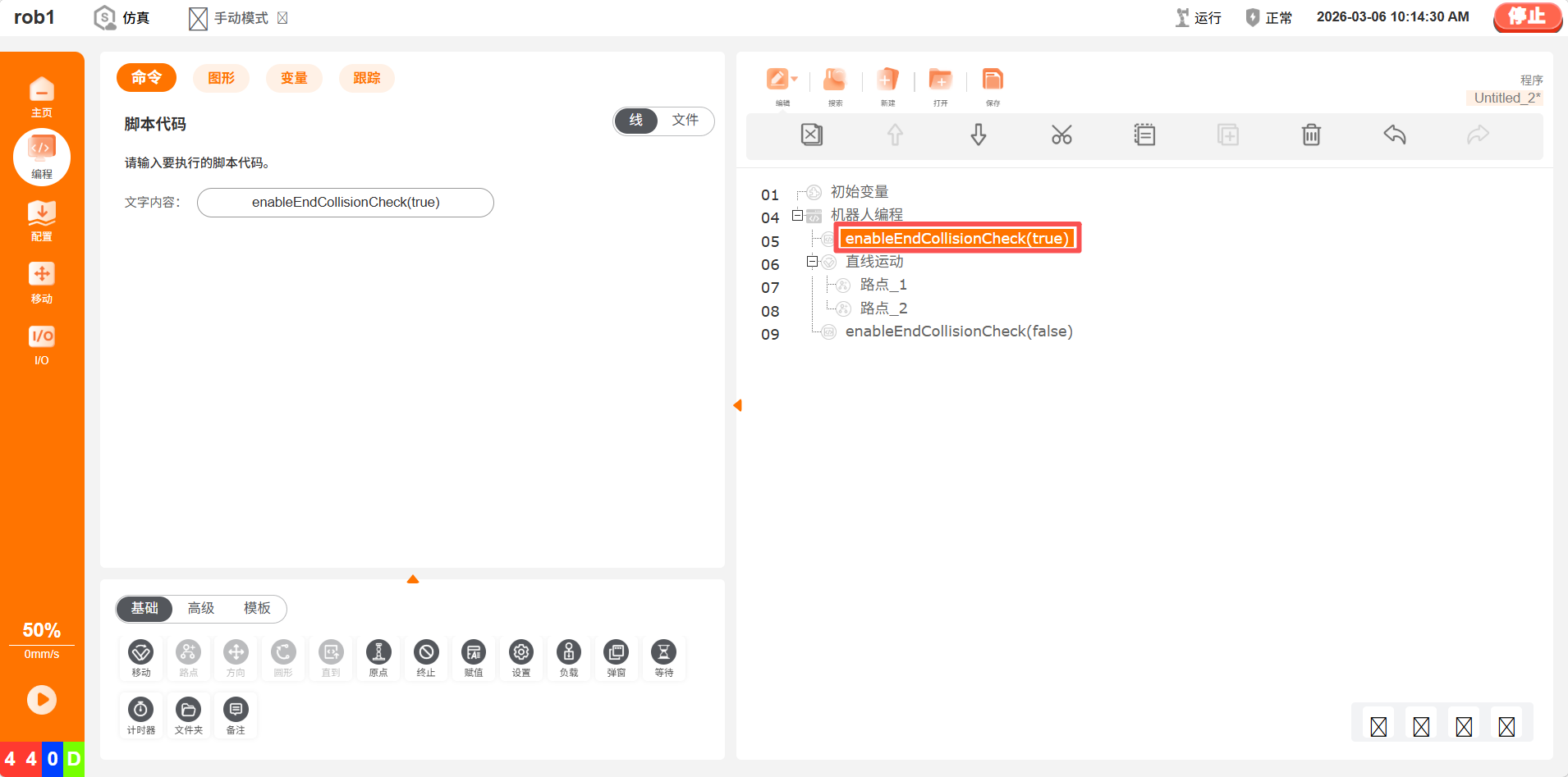
Task: Switch command palette to 高级
Action: [201, 608]
